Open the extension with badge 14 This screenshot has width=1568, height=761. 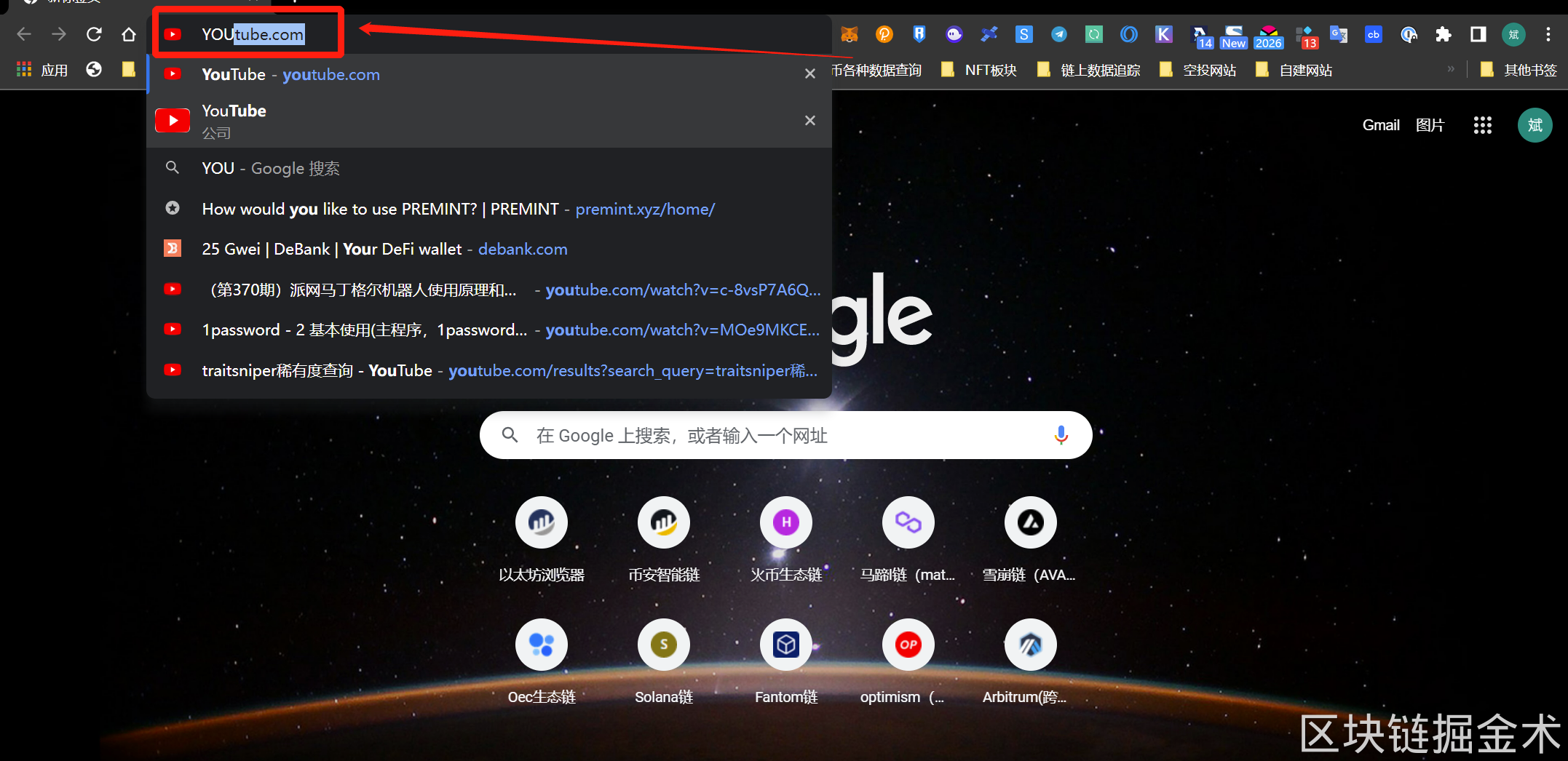[1201, 36]
